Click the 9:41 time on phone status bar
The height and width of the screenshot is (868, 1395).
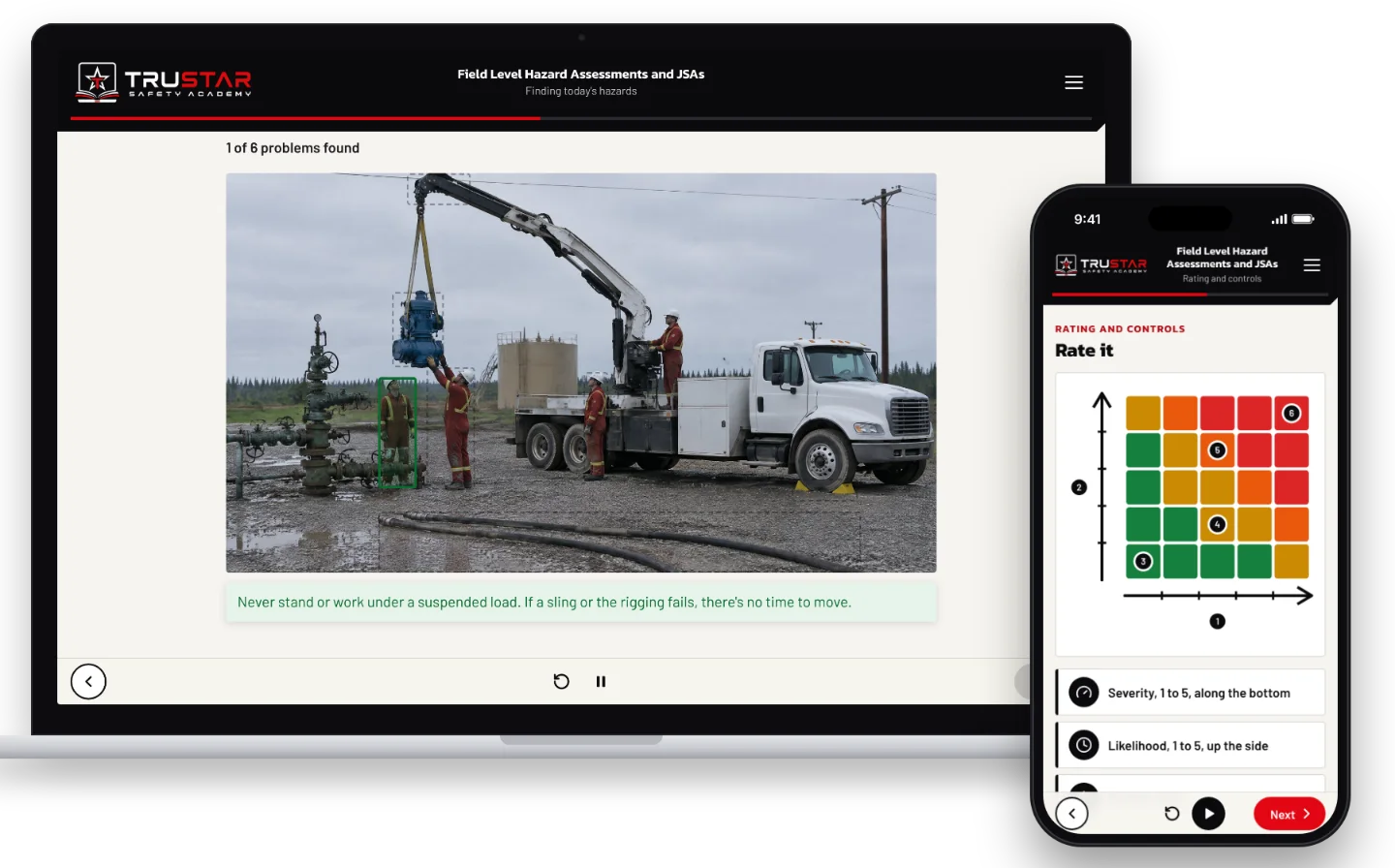click(x=1087, y=219)
